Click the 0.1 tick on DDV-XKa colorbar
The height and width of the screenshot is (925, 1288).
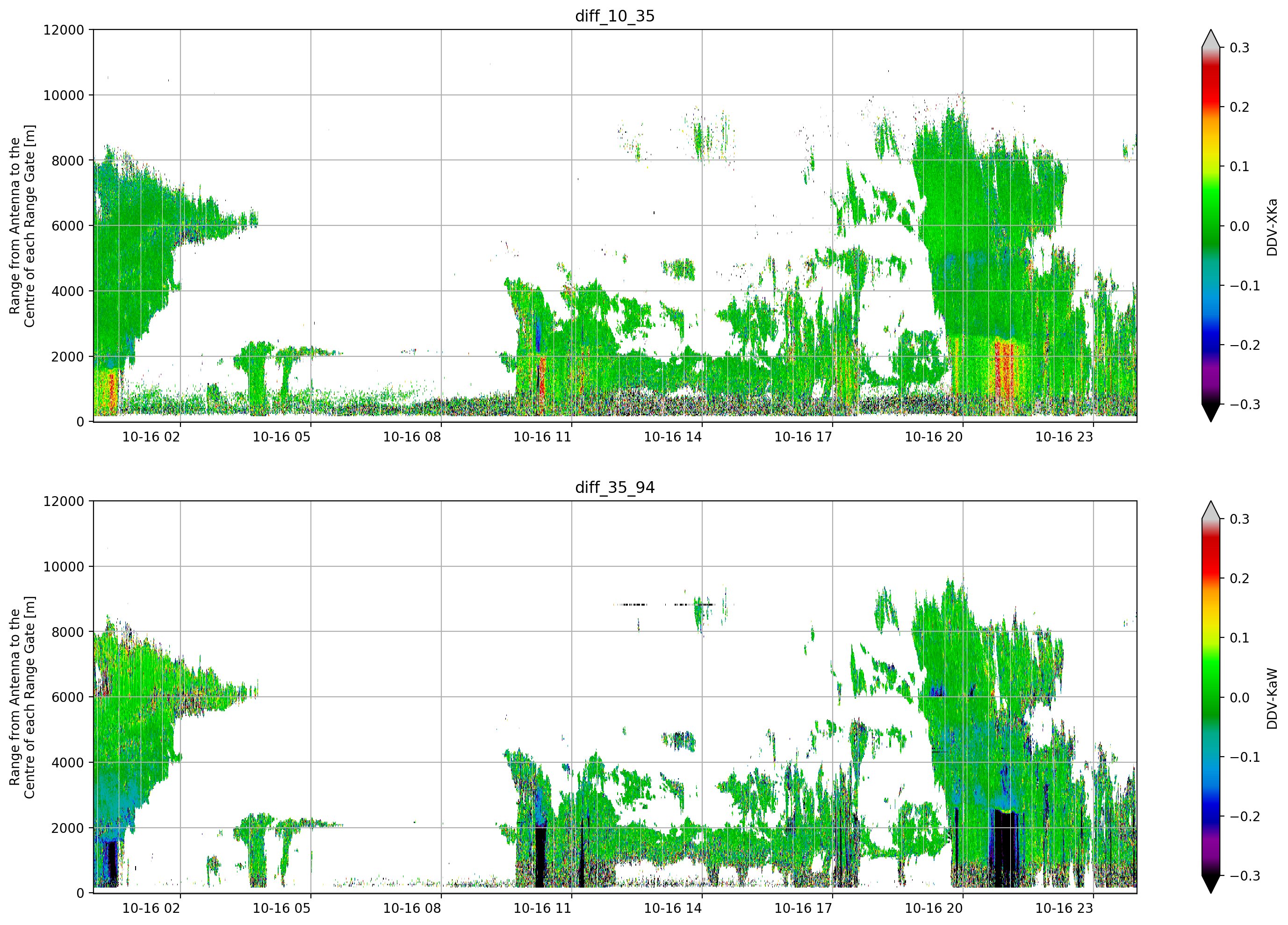(1239, 166)
